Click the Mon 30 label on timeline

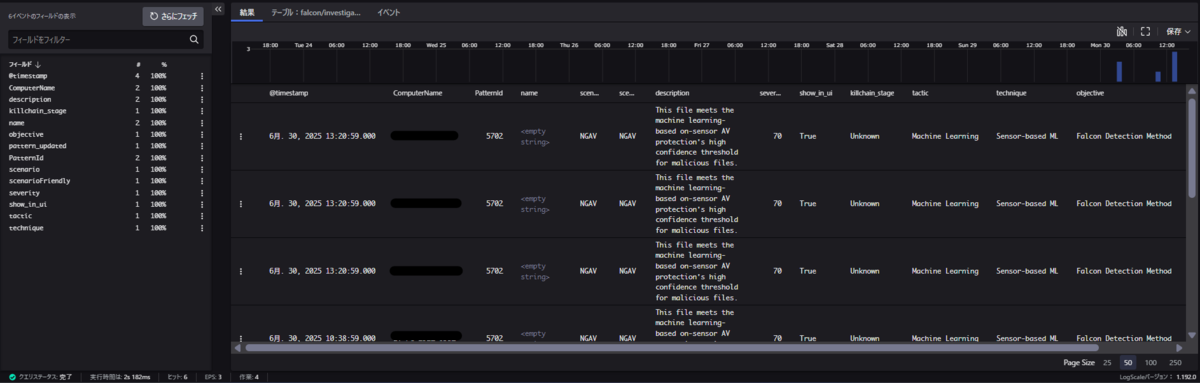1100,45
